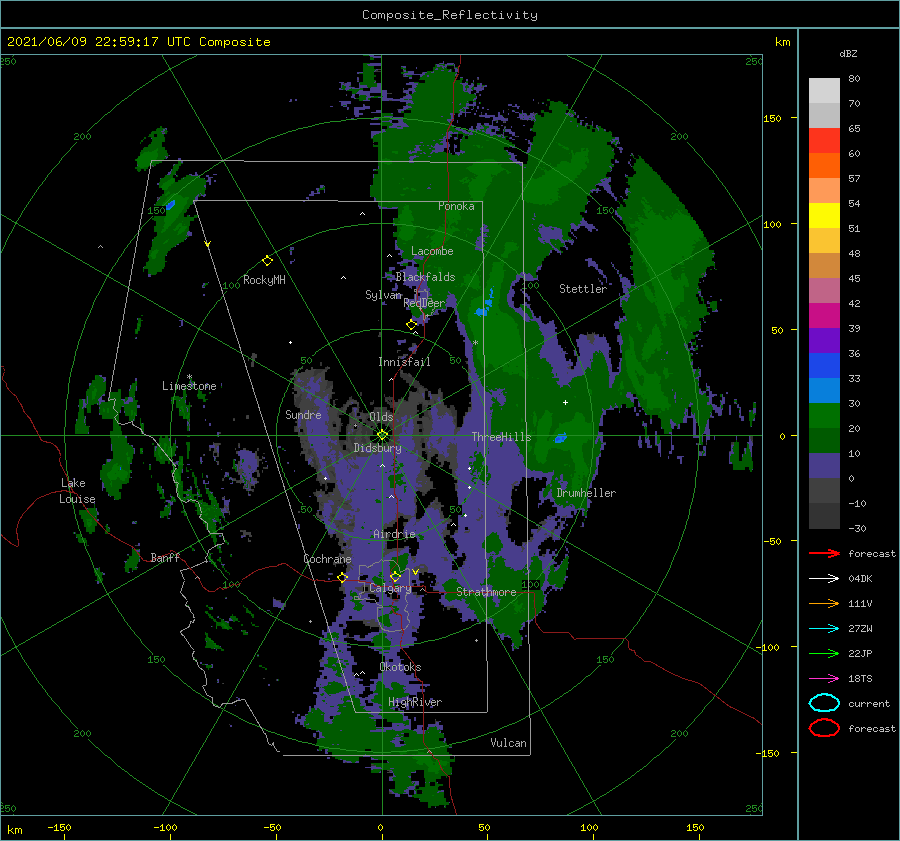Select the yellow swatch between 54 and 51
Screen dimensions: 900x841
824,215
